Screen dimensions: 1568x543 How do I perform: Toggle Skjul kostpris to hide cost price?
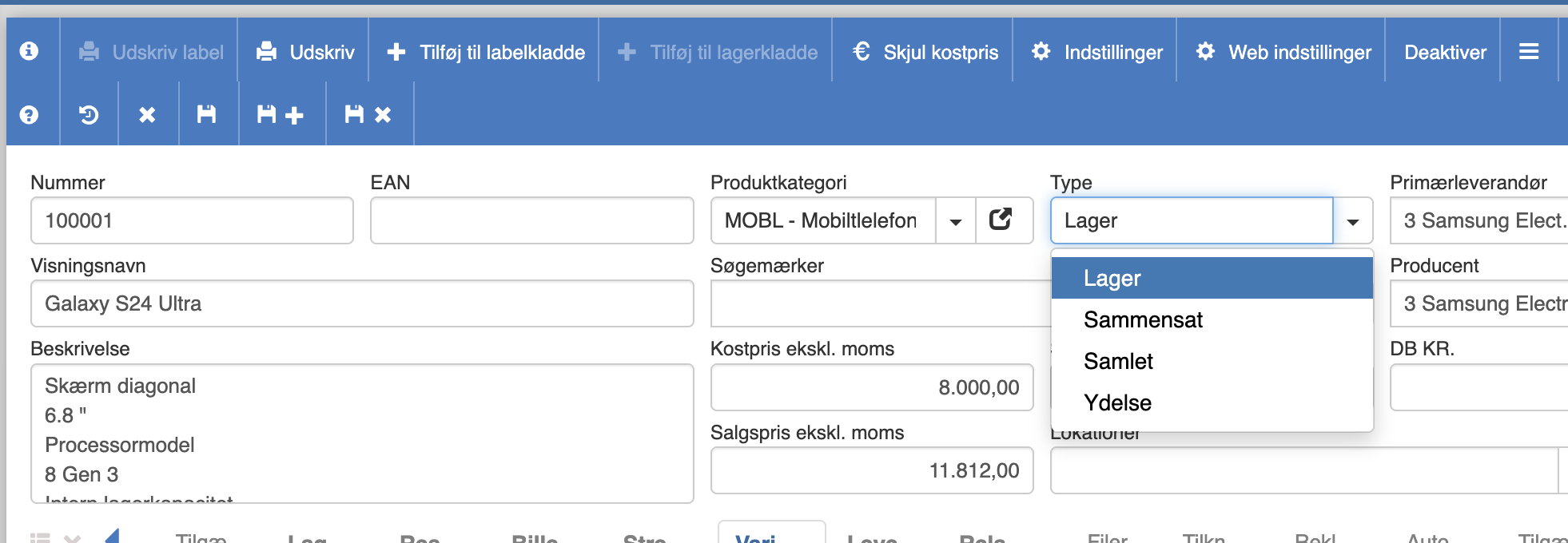pos(925,53)
